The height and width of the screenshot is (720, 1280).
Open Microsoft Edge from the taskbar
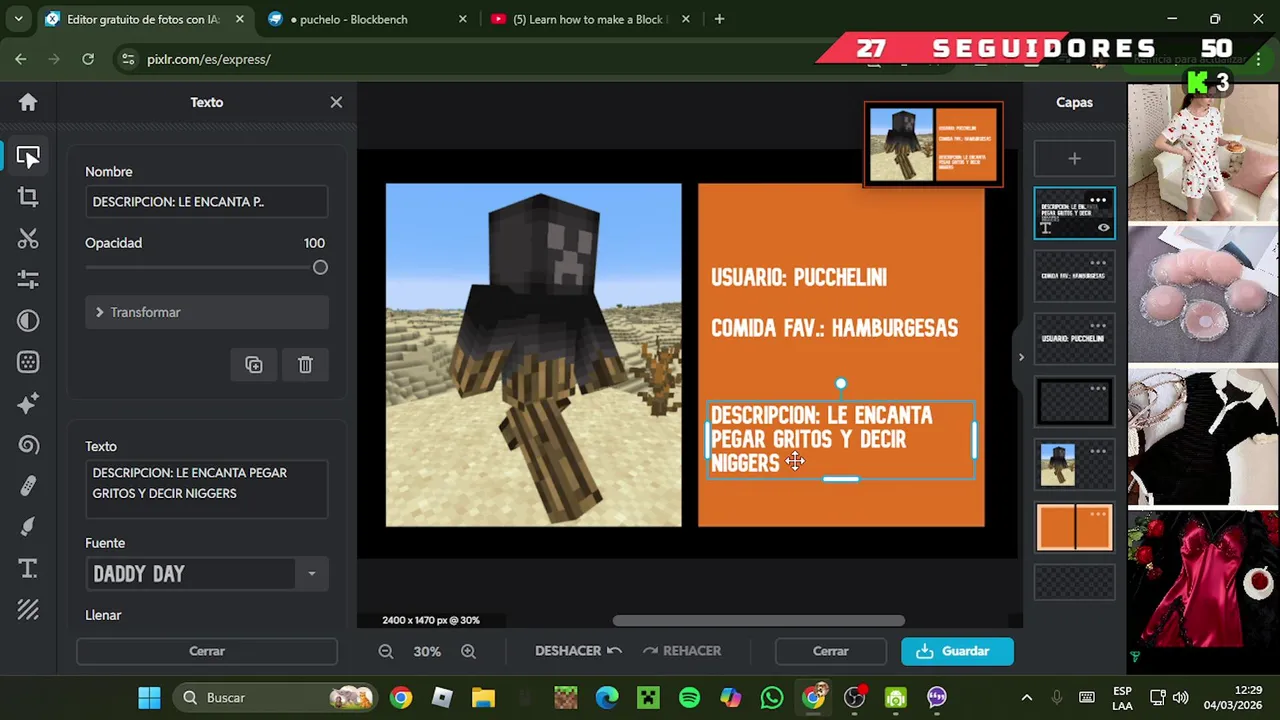point(607,697)
